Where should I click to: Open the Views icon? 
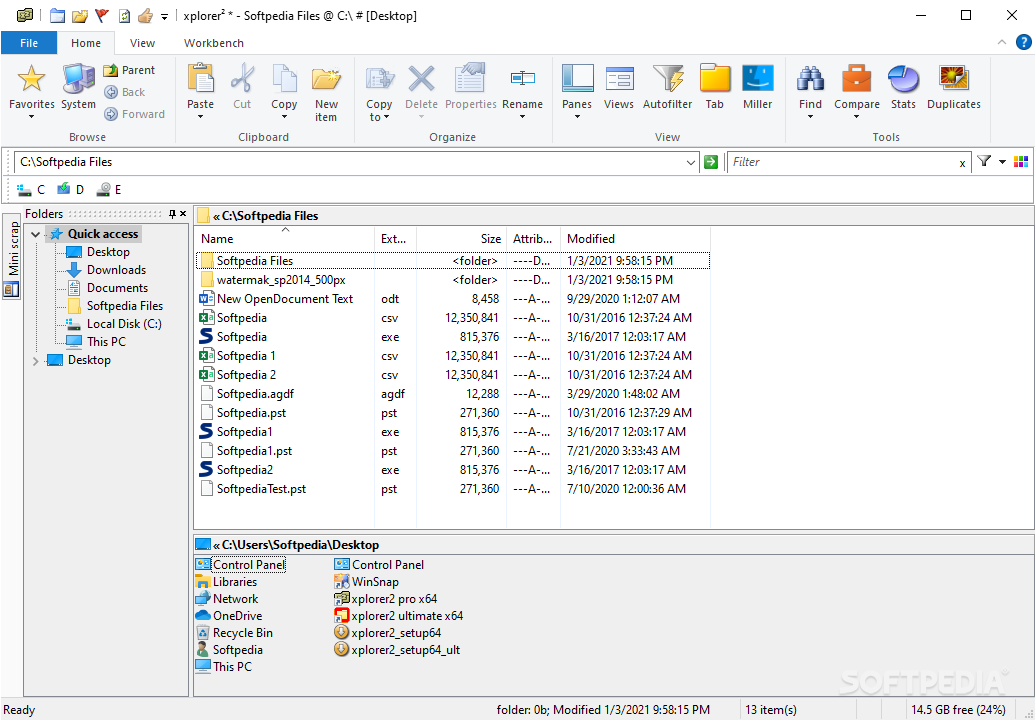[x=619, y=79]
